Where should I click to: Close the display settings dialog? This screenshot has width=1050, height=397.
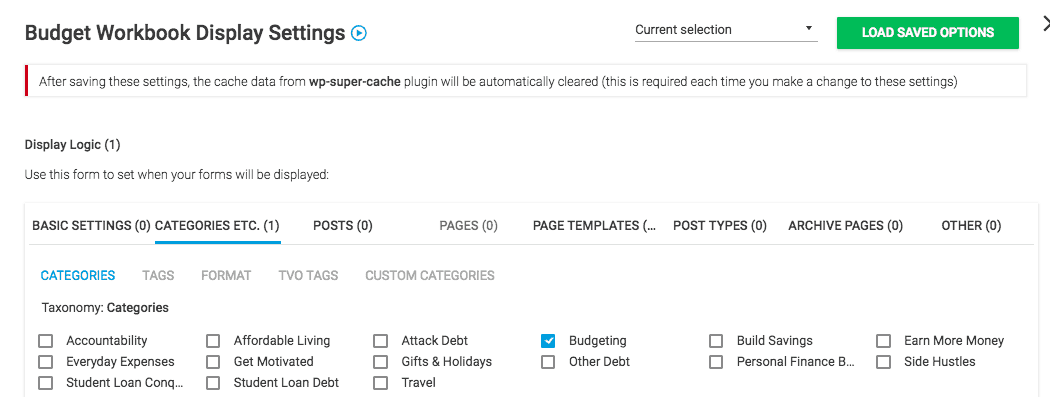pos(1046,23)
